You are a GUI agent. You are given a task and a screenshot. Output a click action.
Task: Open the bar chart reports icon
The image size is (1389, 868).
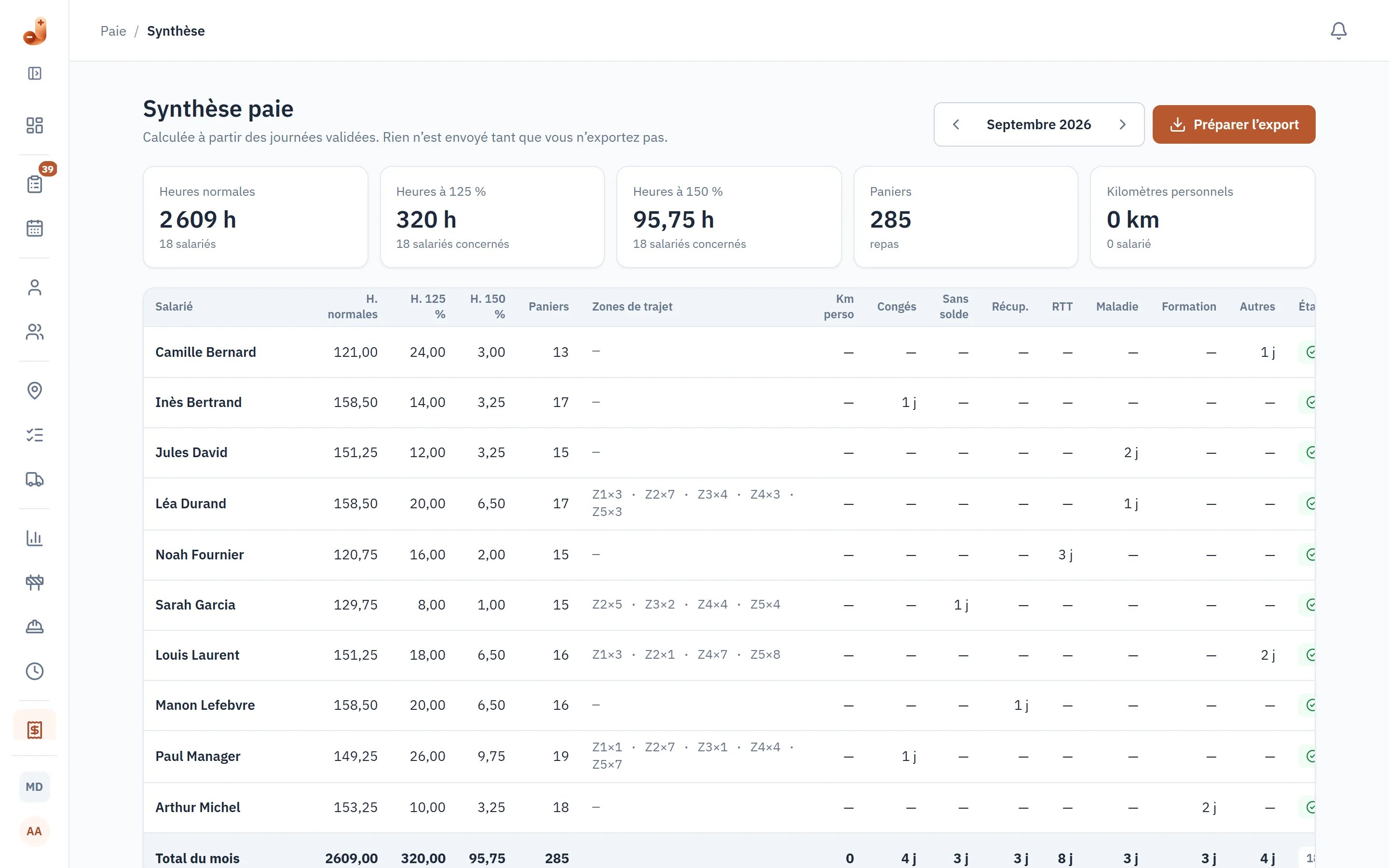tap(34, 538)
